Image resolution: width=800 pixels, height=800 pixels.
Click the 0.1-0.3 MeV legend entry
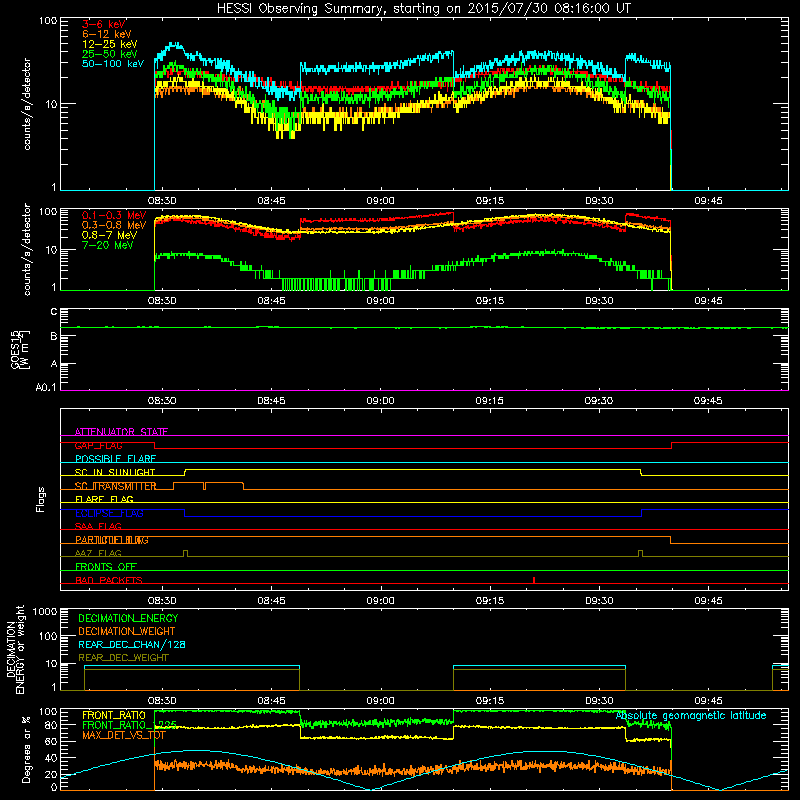coord(114,215)
